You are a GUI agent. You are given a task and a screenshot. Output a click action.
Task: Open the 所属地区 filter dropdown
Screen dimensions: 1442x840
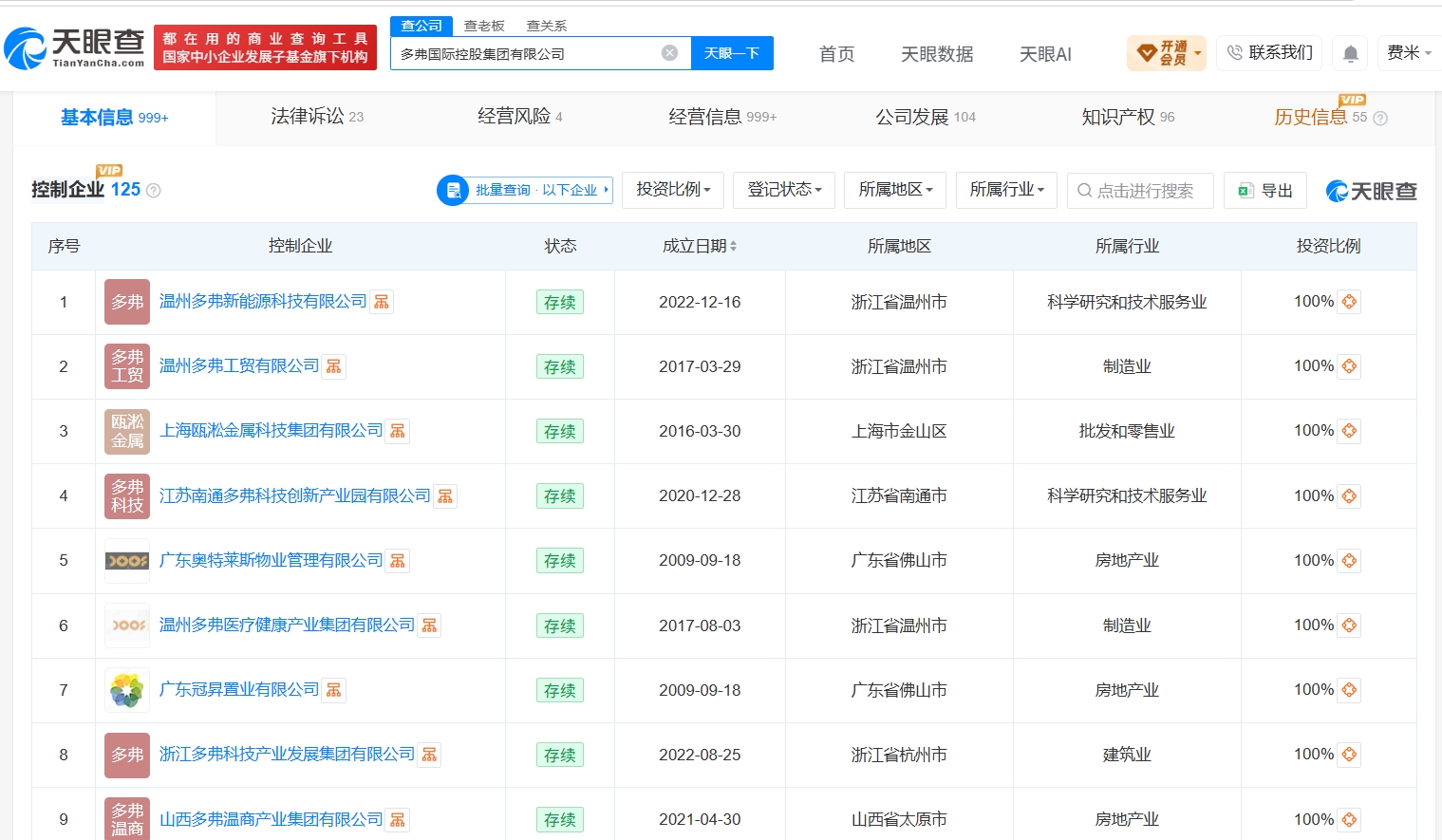[x=895, y=190]
